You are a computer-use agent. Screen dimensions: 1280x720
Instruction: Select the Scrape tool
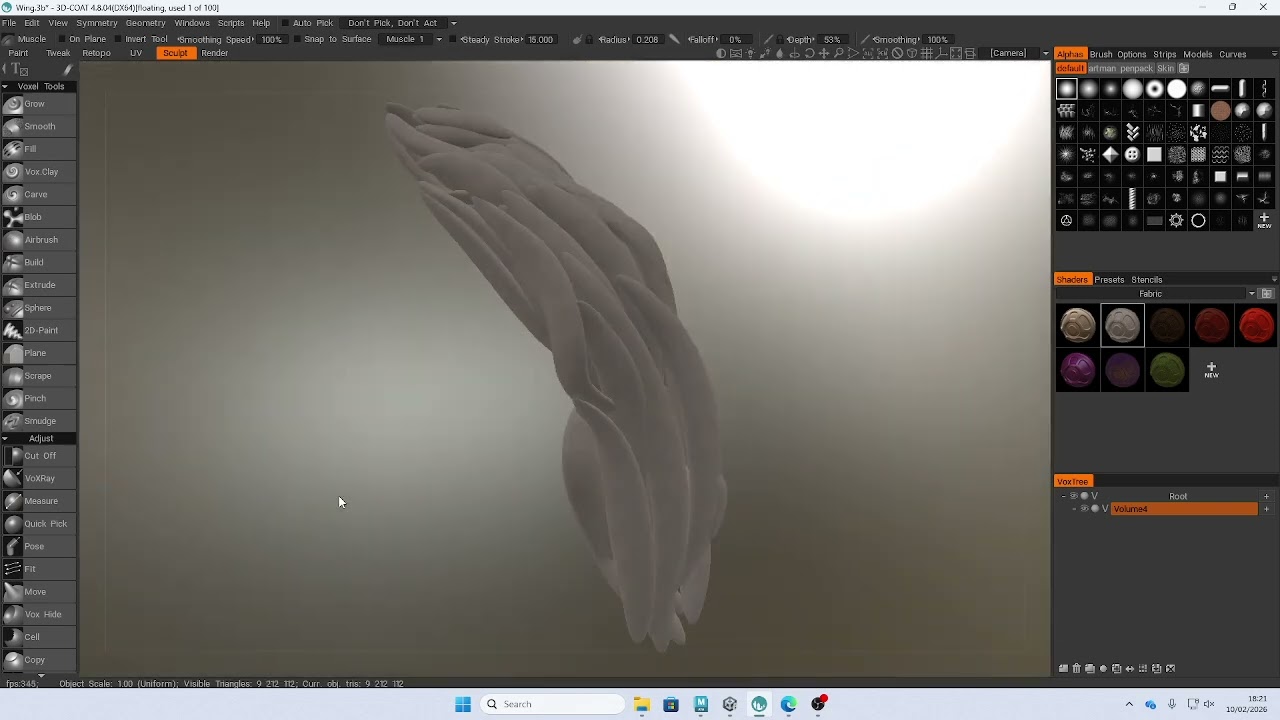pyautogui.click(x=38, y=376)
